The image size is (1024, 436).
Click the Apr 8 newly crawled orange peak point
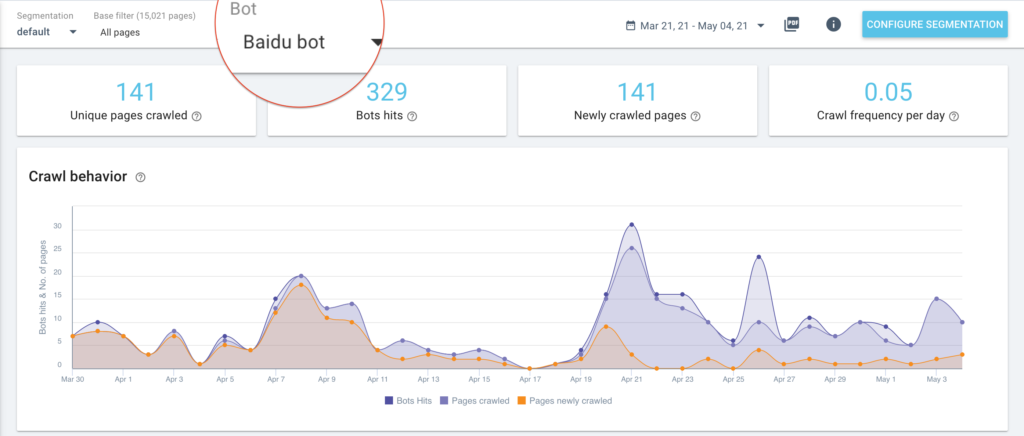pos(301,285)
